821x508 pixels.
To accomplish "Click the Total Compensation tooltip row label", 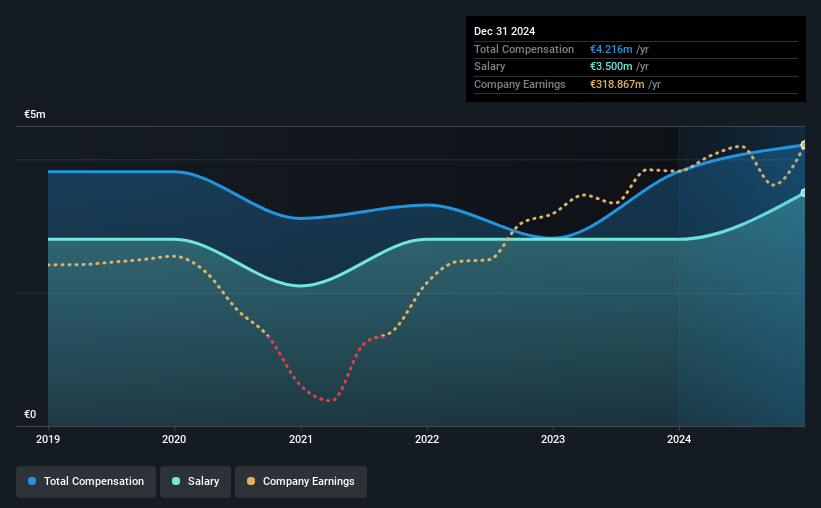I will [x=524, y=49].
